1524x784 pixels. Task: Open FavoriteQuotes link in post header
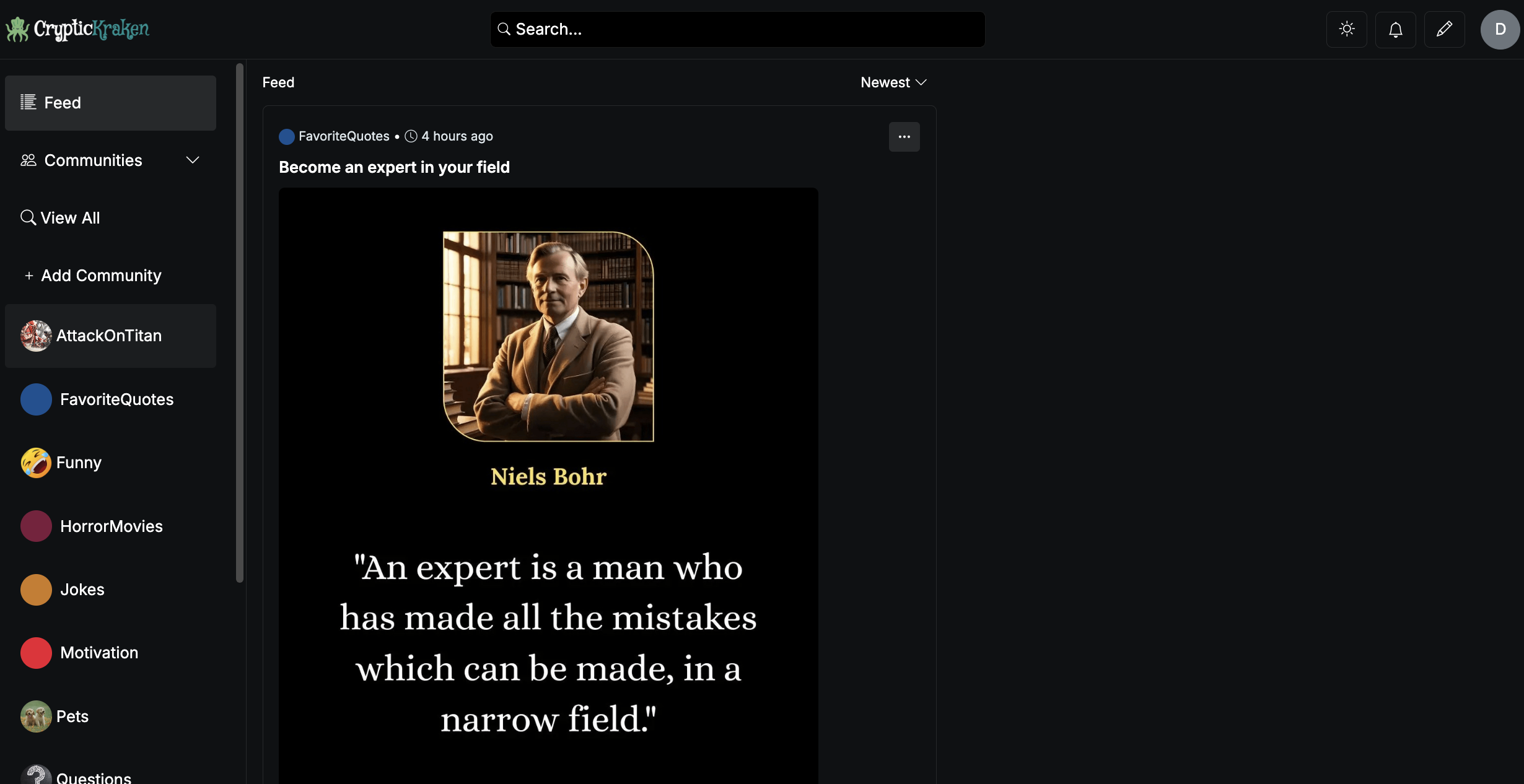pyautogui.click(x=344, y=136)
